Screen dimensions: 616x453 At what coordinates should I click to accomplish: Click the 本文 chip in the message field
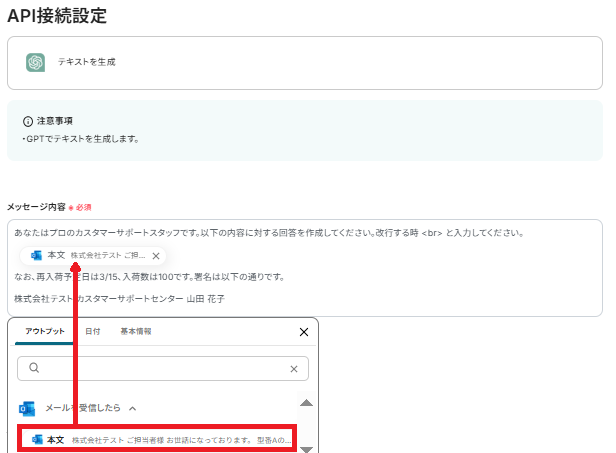click(x=93, y=256)
